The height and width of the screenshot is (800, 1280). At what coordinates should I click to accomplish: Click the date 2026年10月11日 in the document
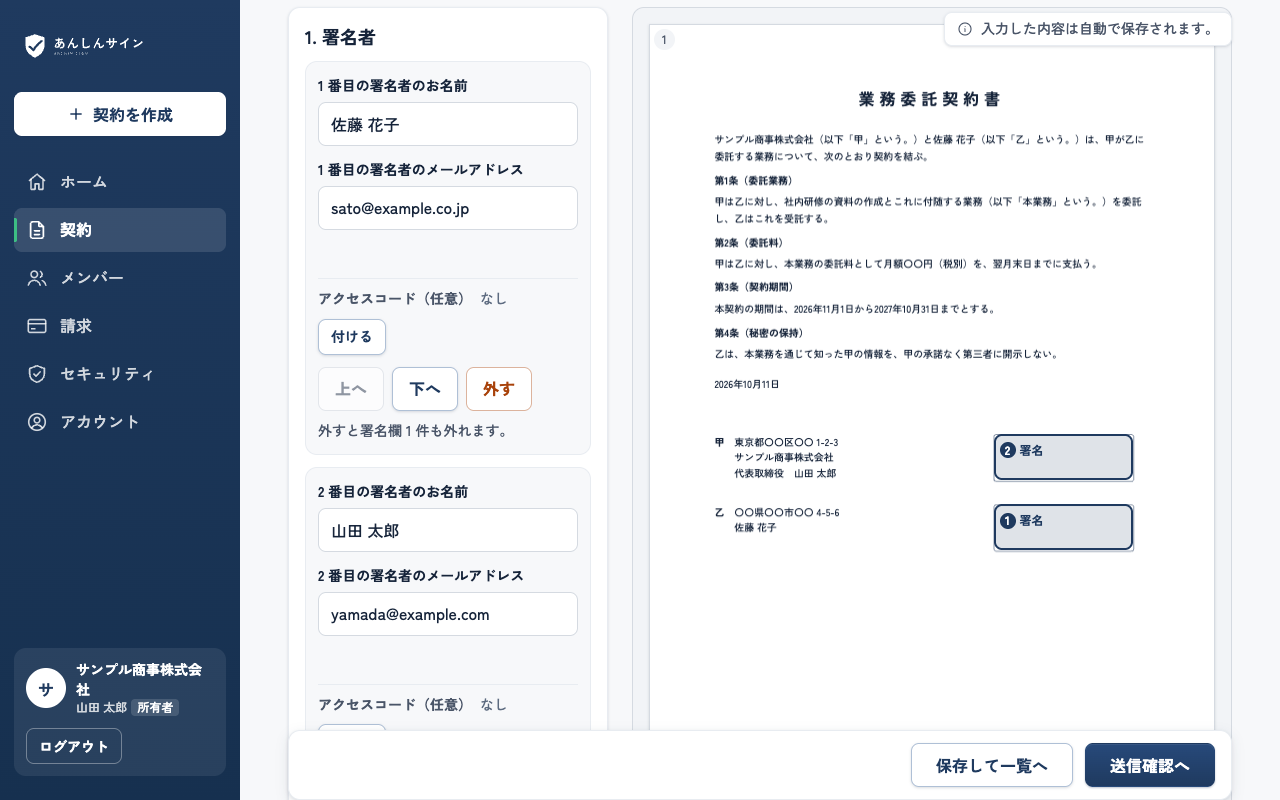(x=747, y=384)
